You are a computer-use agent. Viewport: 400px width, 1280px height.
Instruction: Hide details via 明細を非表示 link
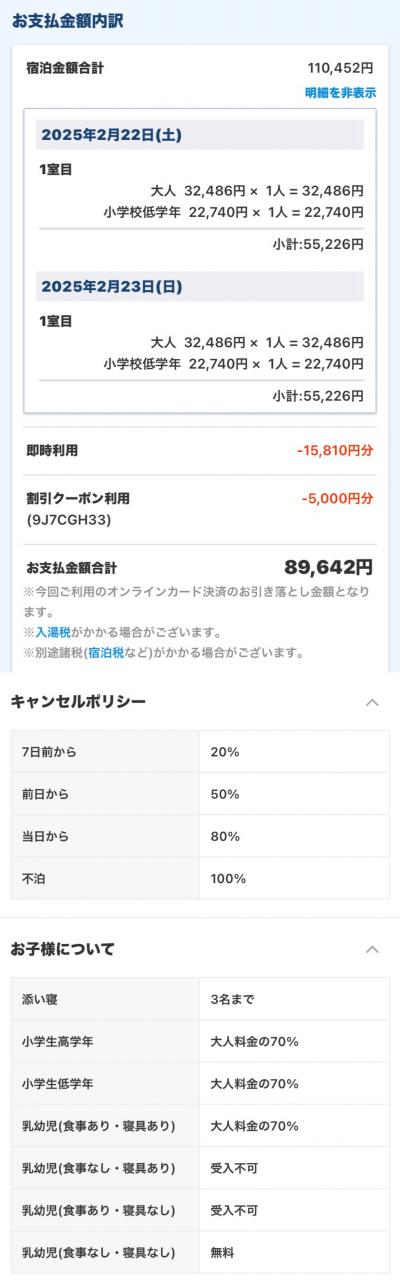340,93
